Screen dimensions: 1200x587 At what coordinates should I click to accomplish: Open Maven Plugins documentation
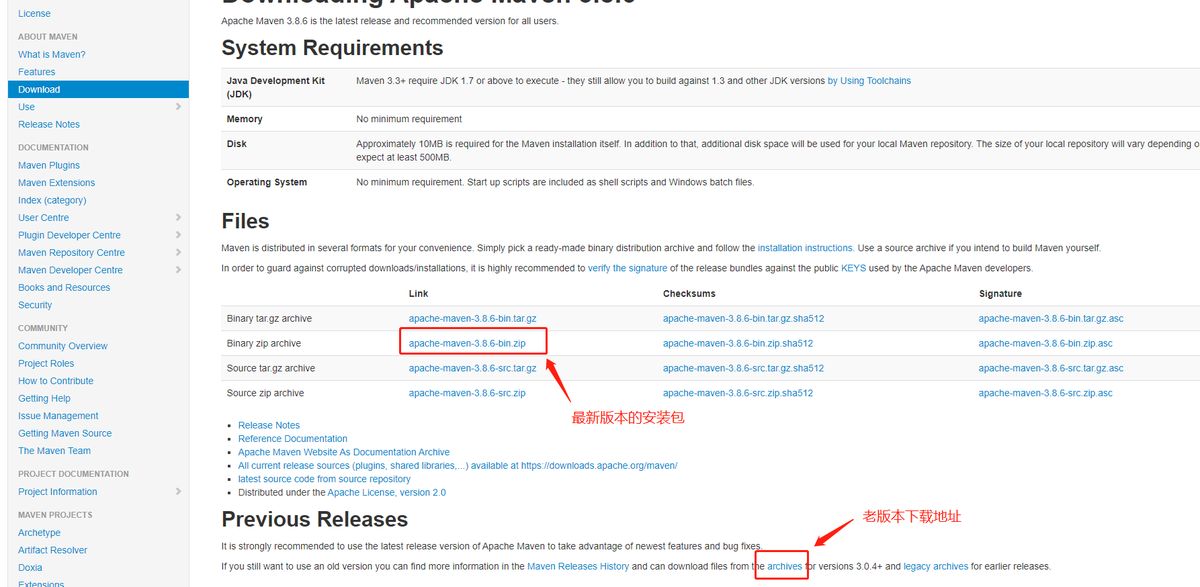click(x=49, y=166)
